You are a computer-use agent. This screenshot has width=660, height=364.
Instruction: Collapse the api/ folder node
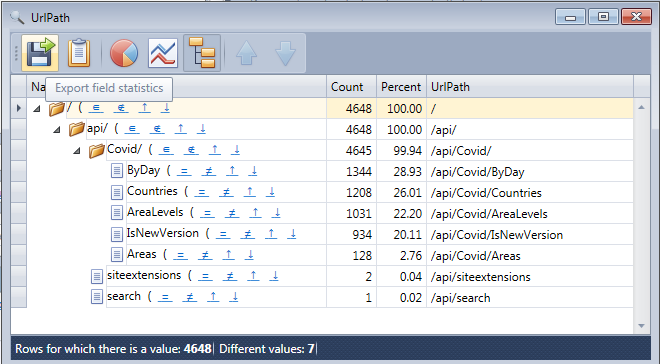[57, 130]
